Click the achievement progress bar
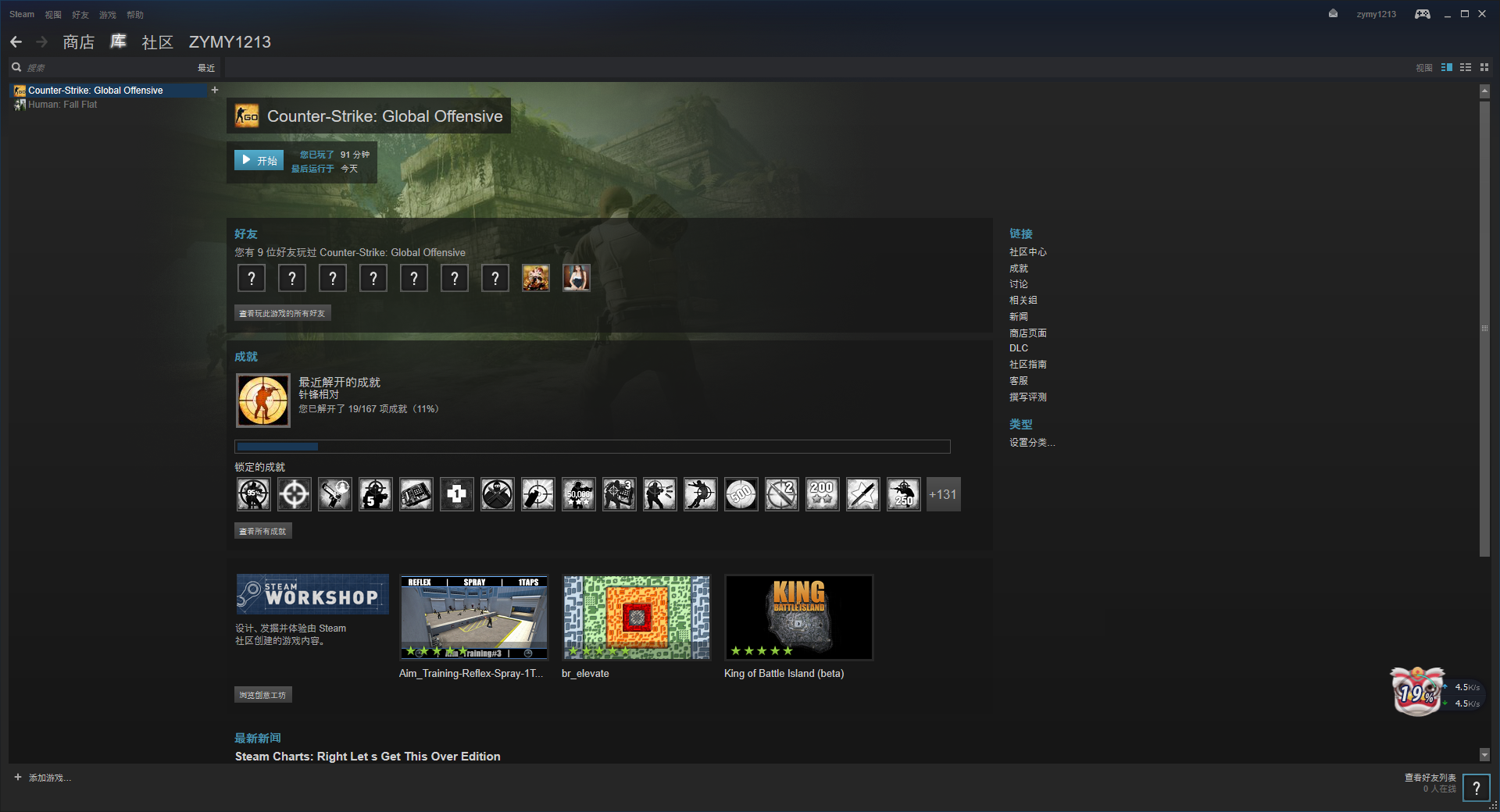Image resolution: width=1500 pixels, height=812 pixels. coord(593,447)
